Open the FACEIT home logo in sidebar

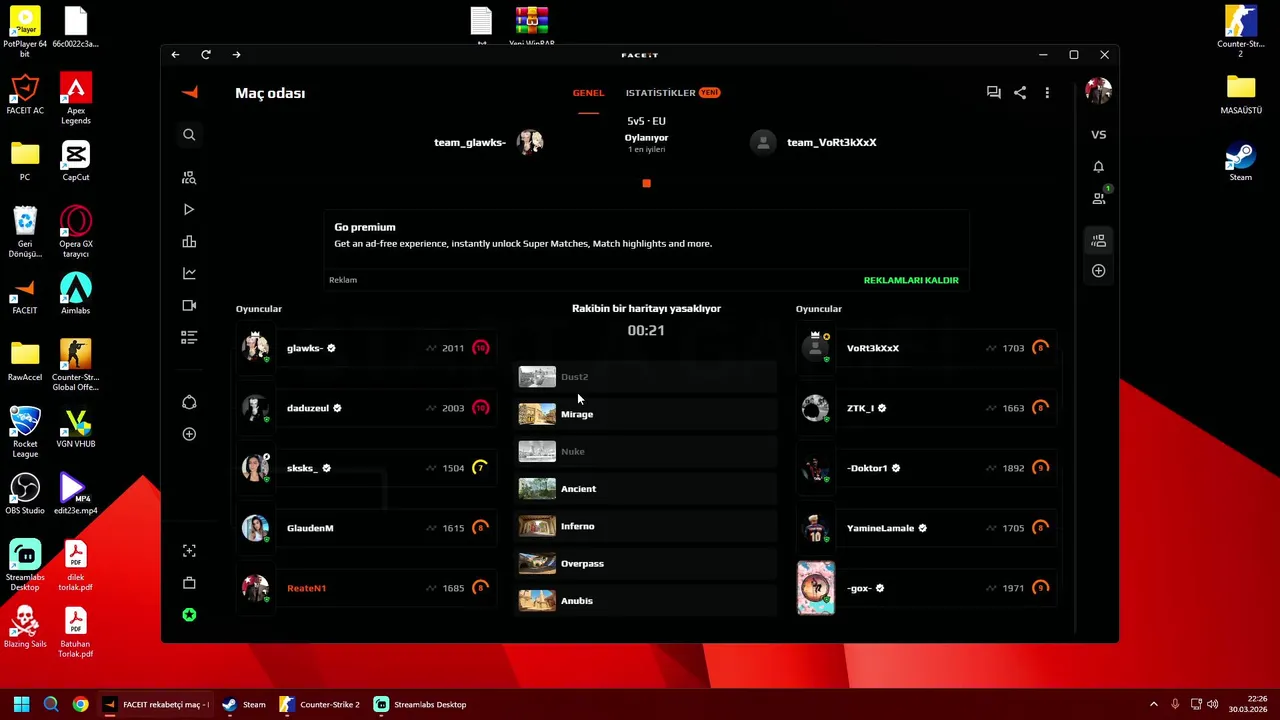click(189, 92)
